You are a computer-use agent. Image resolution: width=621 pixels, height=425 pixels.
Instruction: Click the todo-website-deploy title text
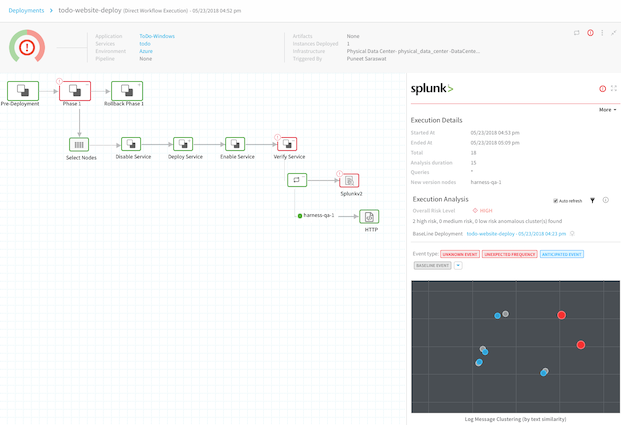tap(90, 10)
